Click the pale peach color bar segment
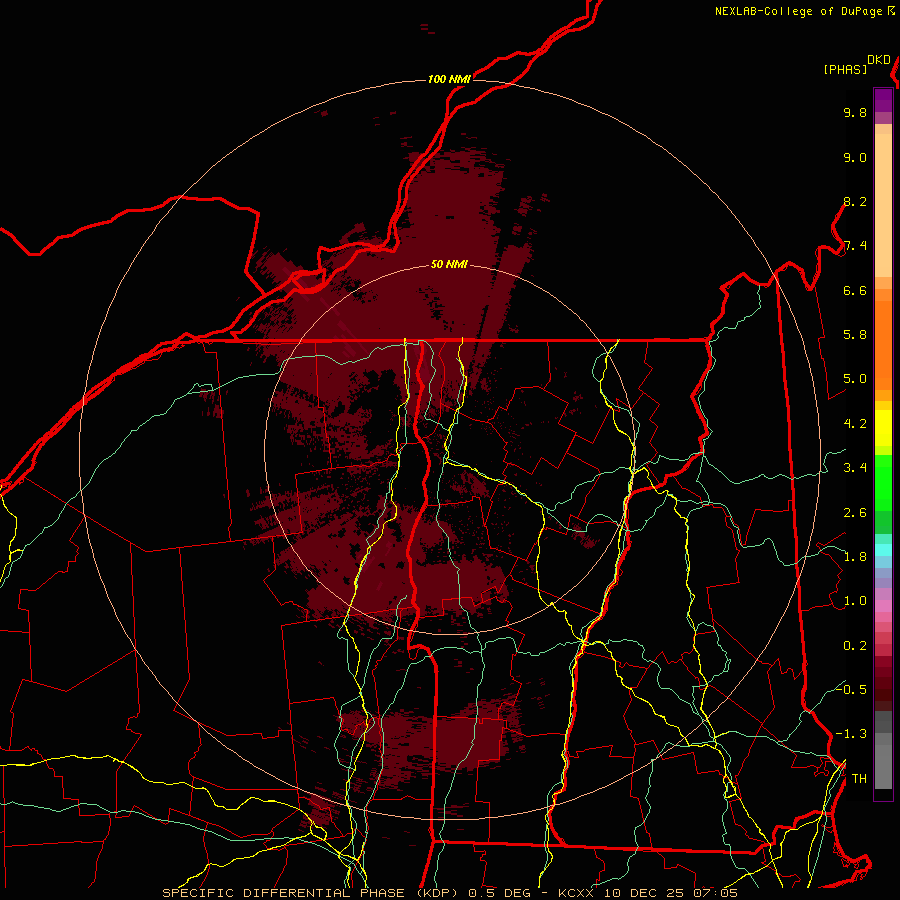Viewport: 900px width, 900px height. click(883, 205)
